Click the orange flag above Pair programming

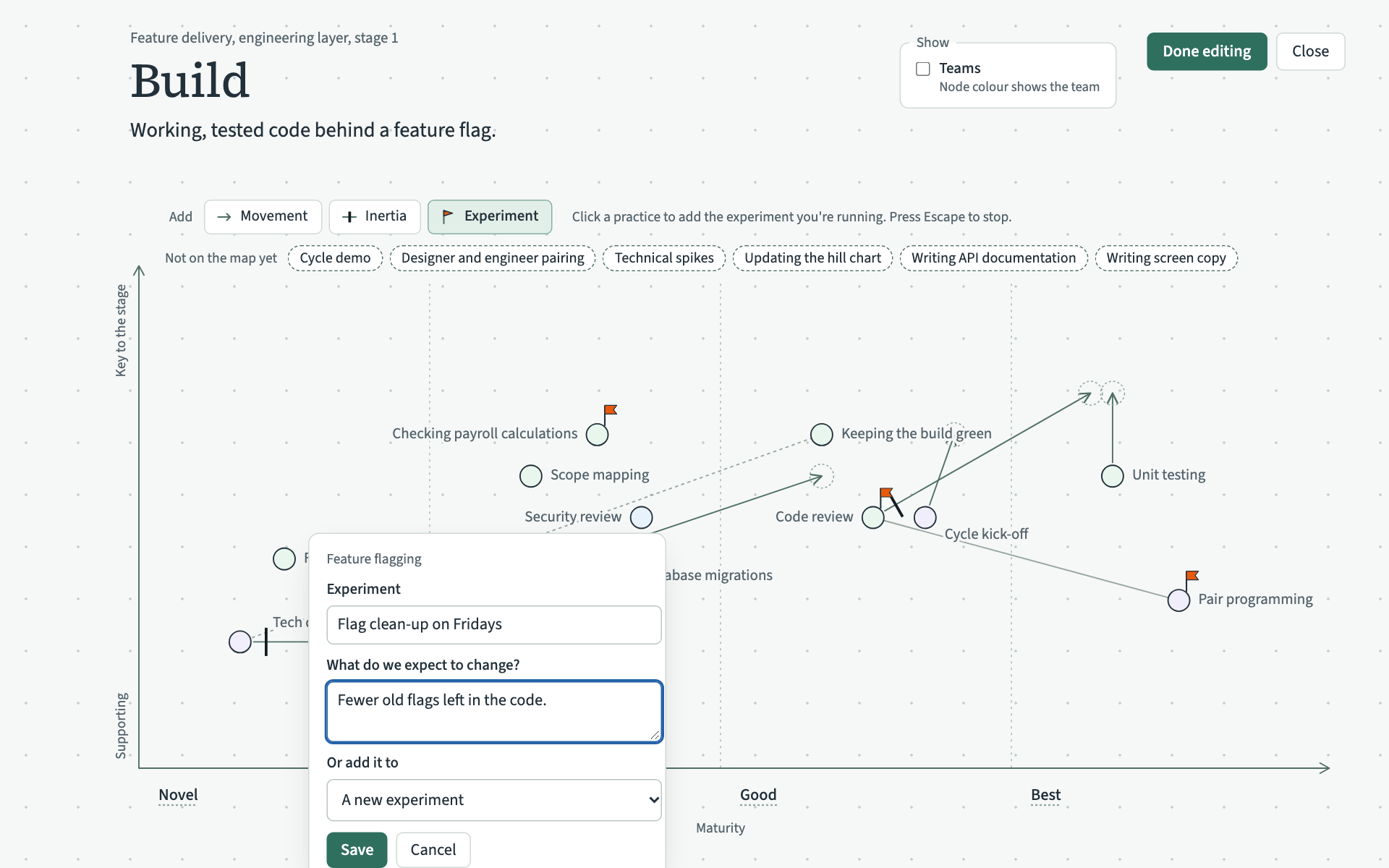1192,576
